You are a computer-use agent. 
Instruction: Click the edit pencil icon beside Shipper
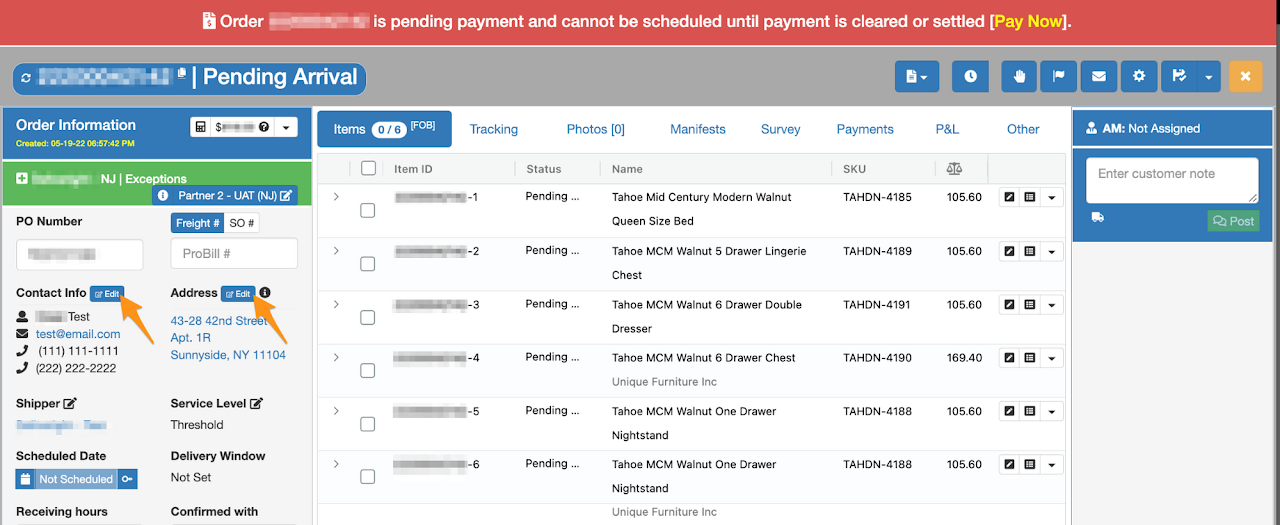click(70, 404)
